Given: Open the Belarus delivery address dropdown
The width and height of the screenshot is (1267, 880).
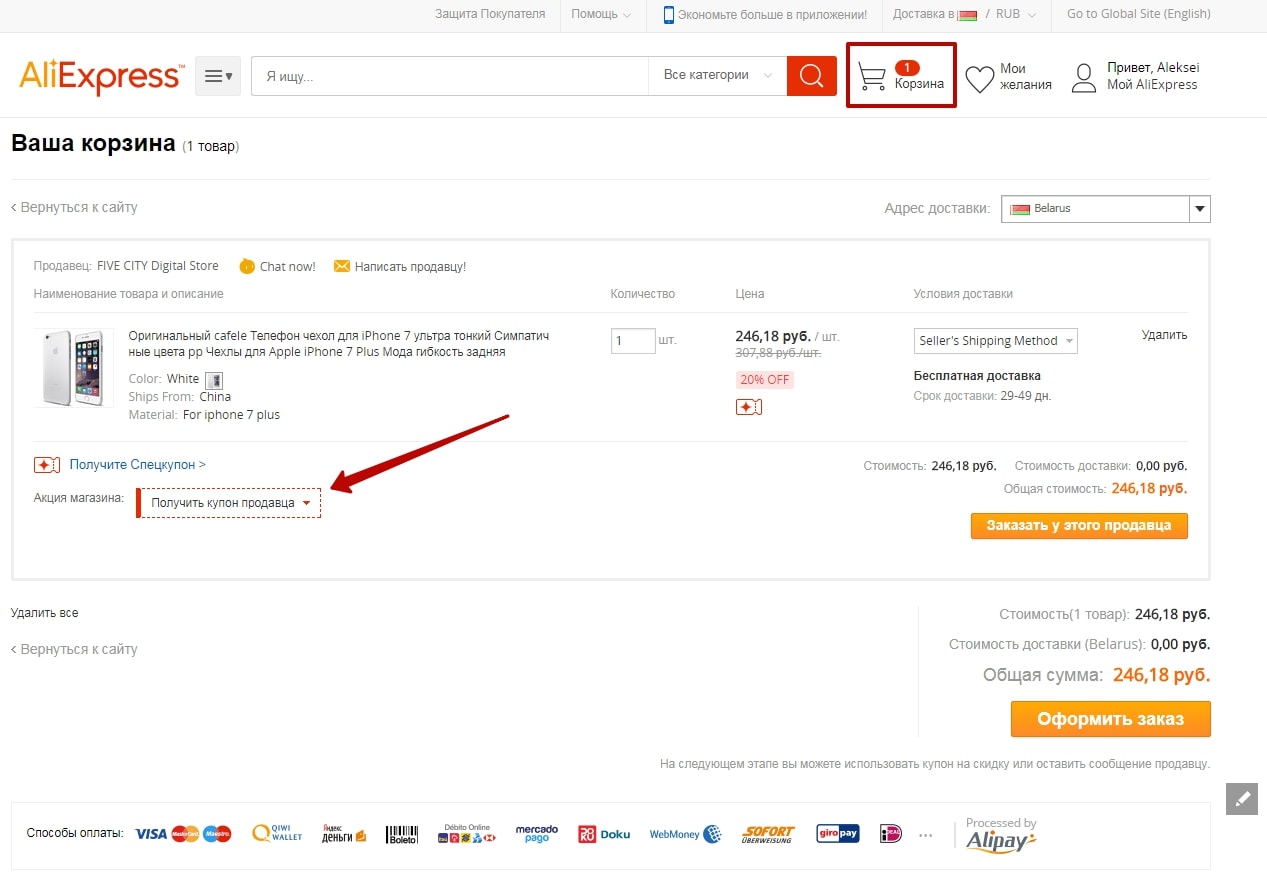Looking at the screenshot, I should (1106, 209).
